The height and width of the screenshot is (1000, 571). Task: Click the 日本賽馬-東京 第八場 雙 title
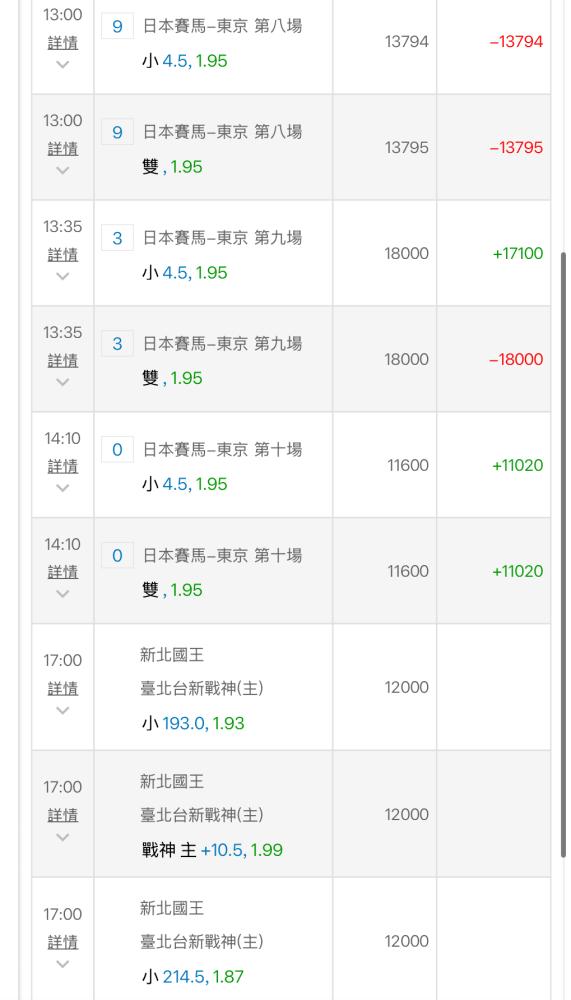tap(222, 132)
